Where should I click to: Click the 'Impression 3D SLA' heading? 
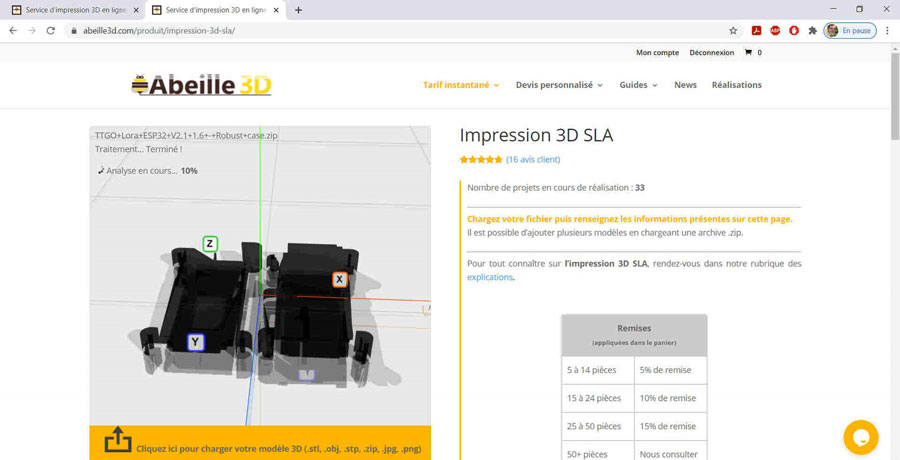(x=536, y=136)
